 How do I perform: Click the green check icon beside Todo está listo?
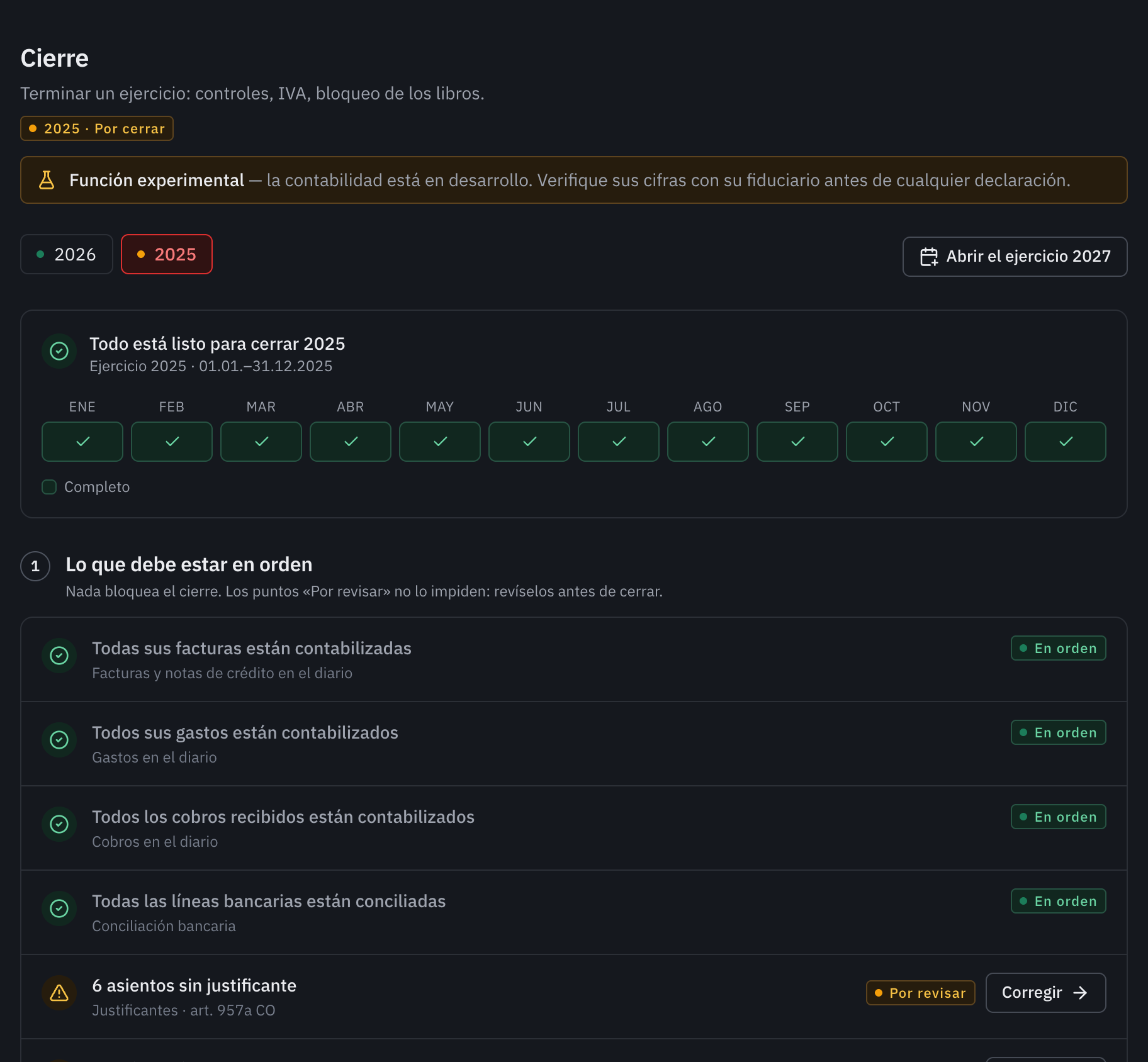pyautogui.click(x=59, y=351)
